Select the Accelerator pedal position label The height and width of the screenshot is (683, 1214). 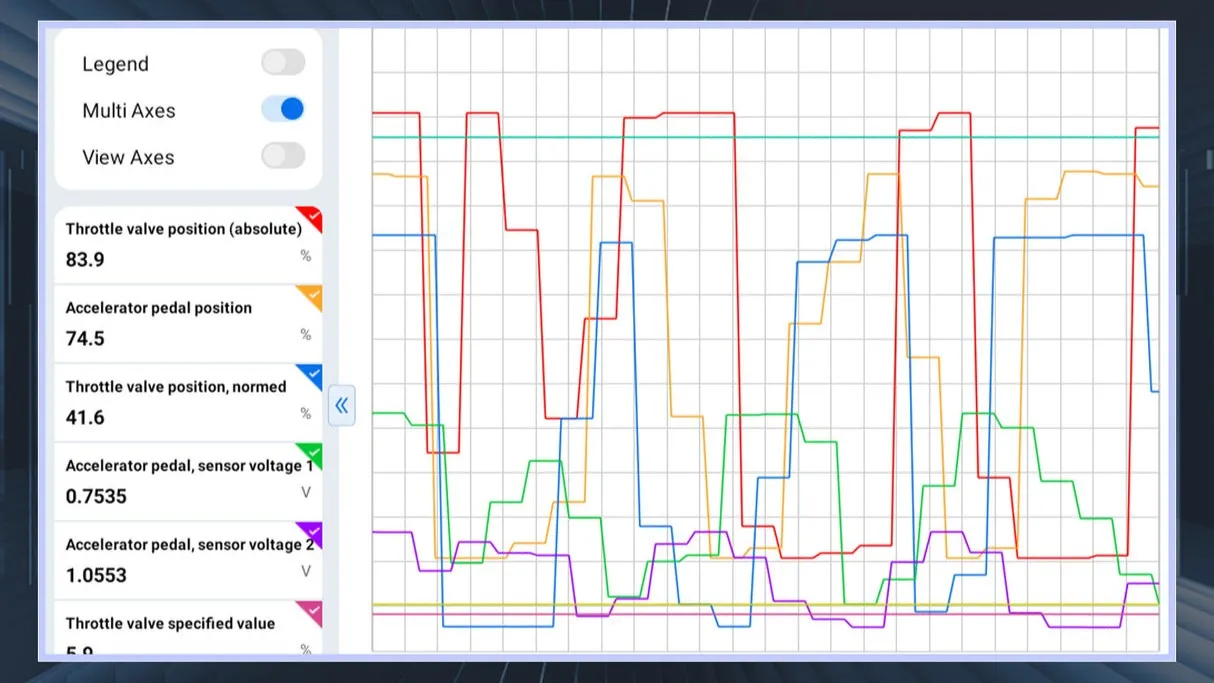point(158,308)
